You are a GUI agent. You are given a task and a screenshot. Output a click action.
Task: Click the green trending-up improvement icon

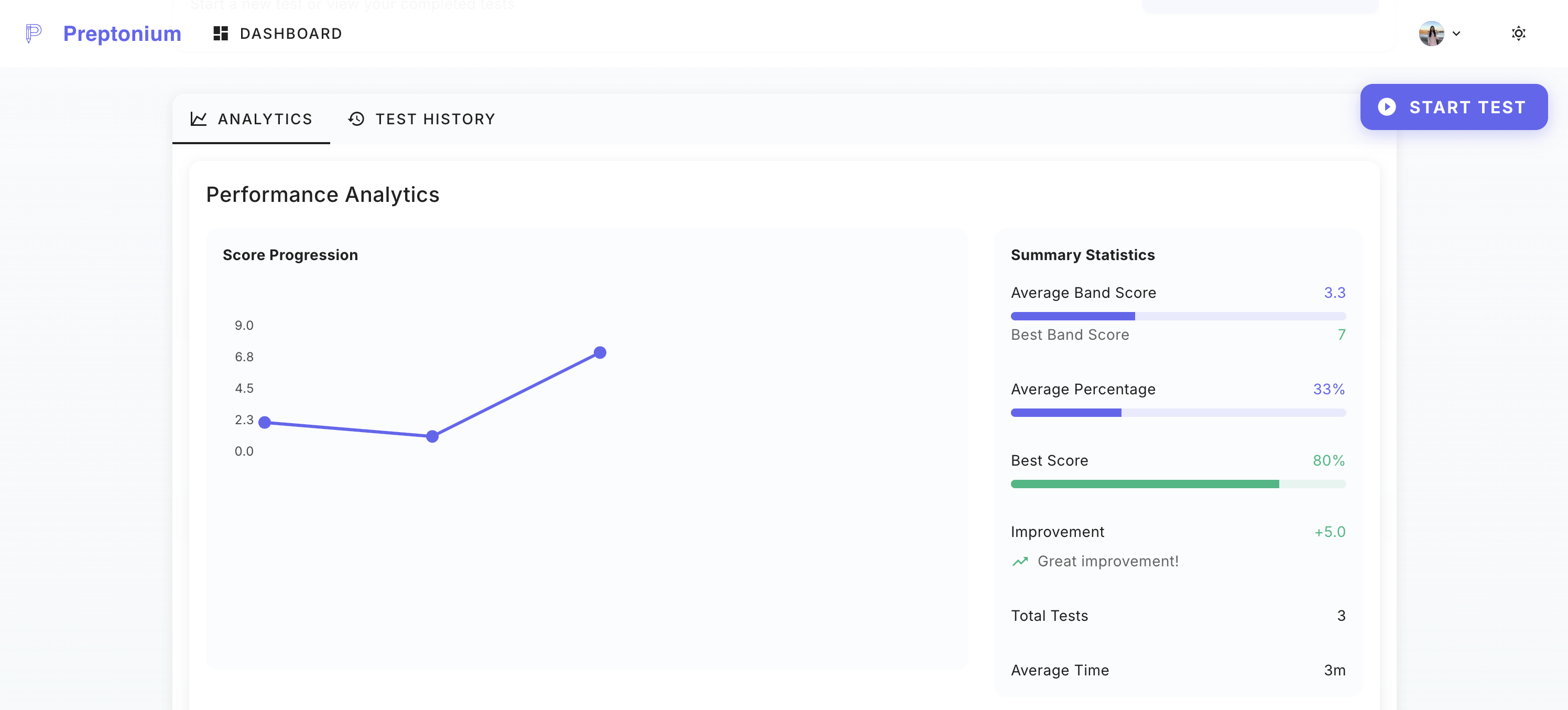1019,562
